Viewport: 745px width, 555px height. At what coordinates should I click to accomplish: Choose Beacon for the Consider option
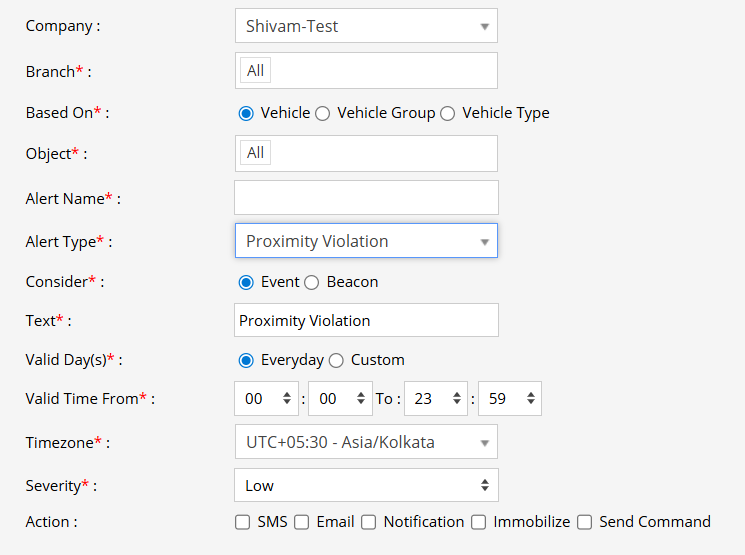pyautogui.click(x=312, y=282)
